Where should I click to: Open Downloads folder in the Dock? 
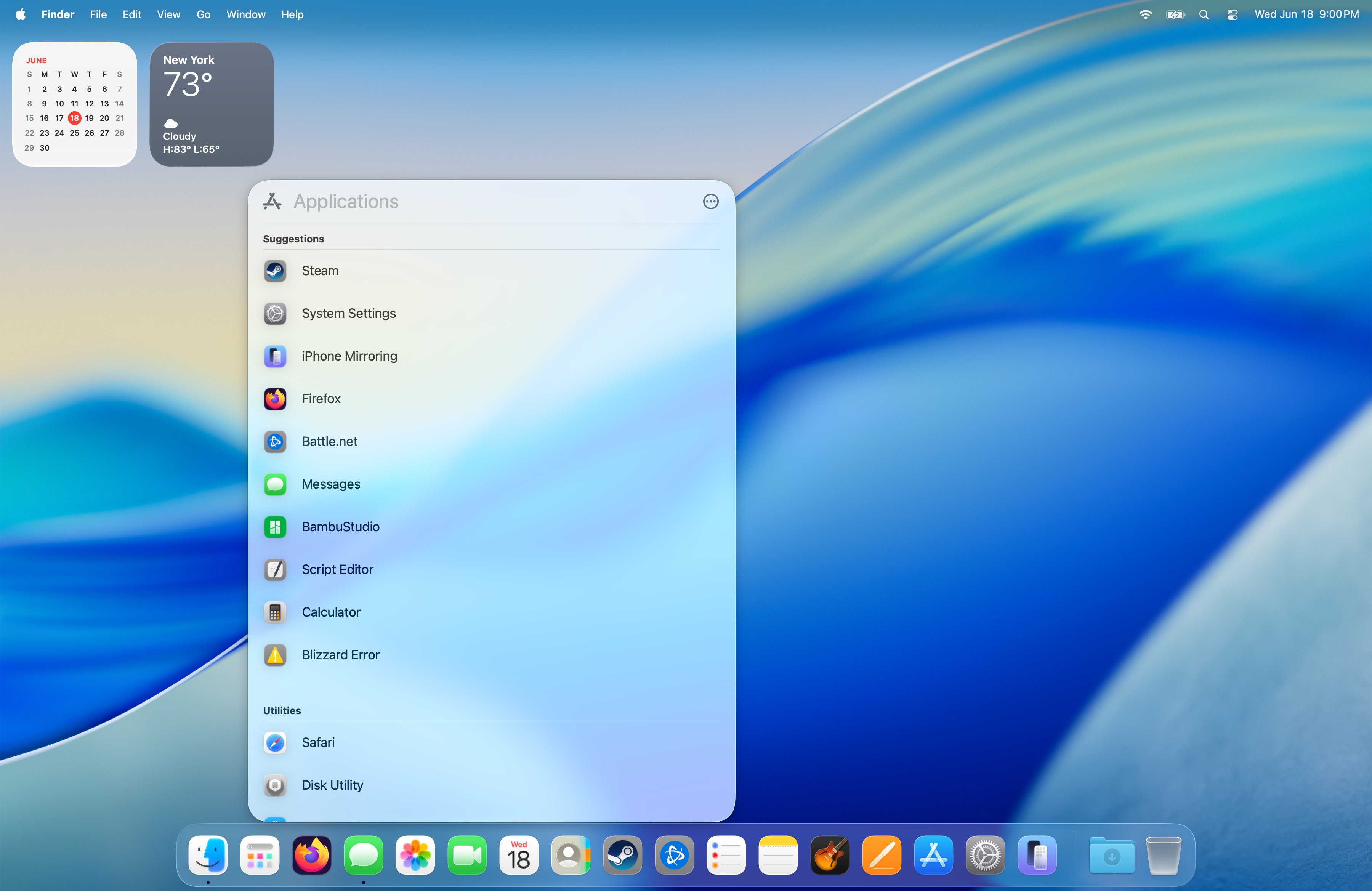[x=1112, y=855]
